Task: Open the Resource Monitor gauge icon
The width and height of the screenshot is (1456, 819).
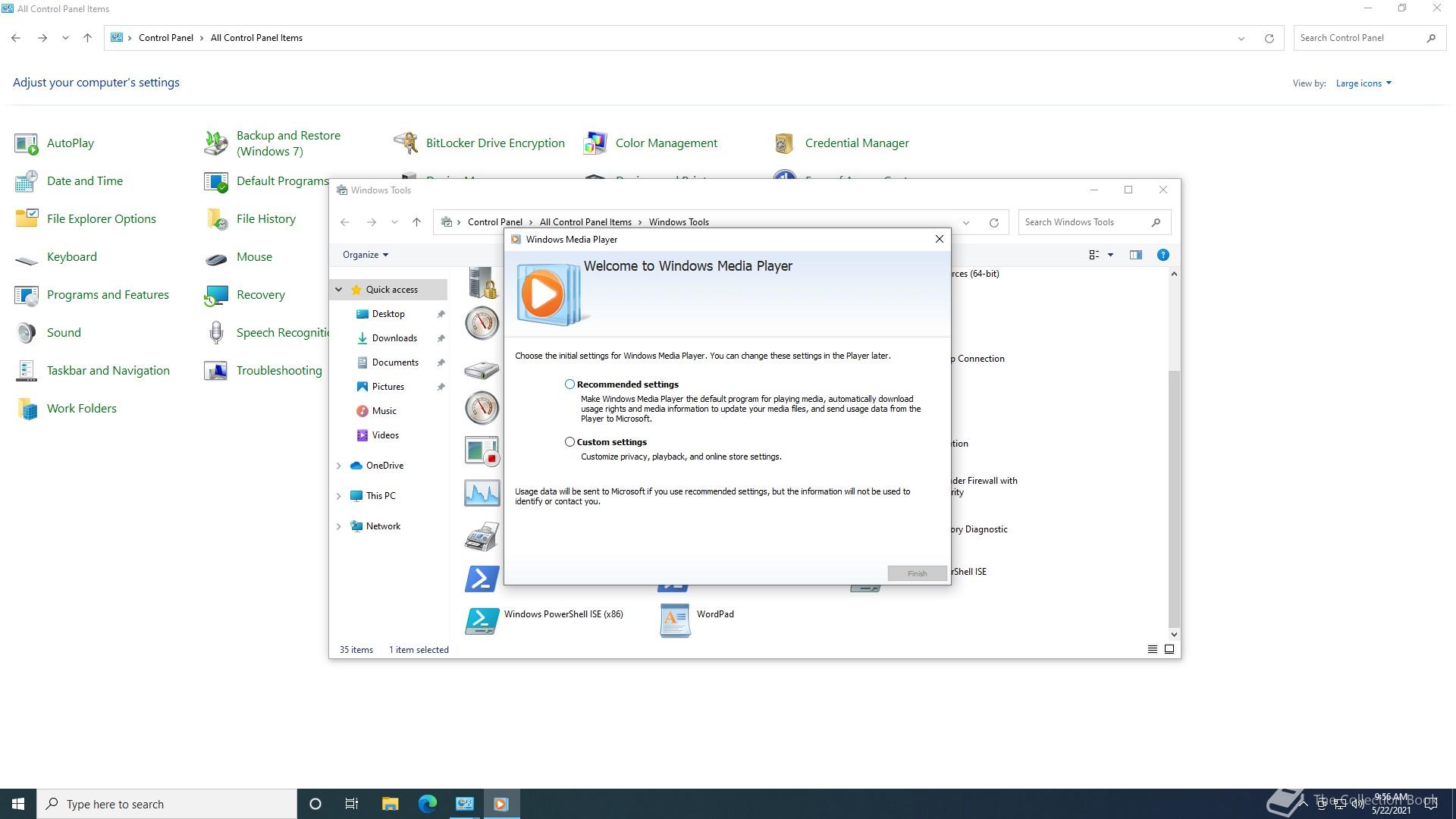Action: pyautogui.click(x=482, y=407)
